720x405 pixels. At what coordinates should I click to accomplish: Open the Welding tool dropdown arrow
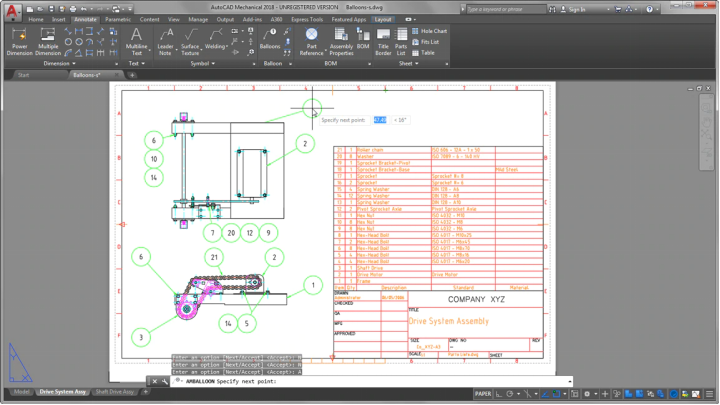(x=228, y=46)
